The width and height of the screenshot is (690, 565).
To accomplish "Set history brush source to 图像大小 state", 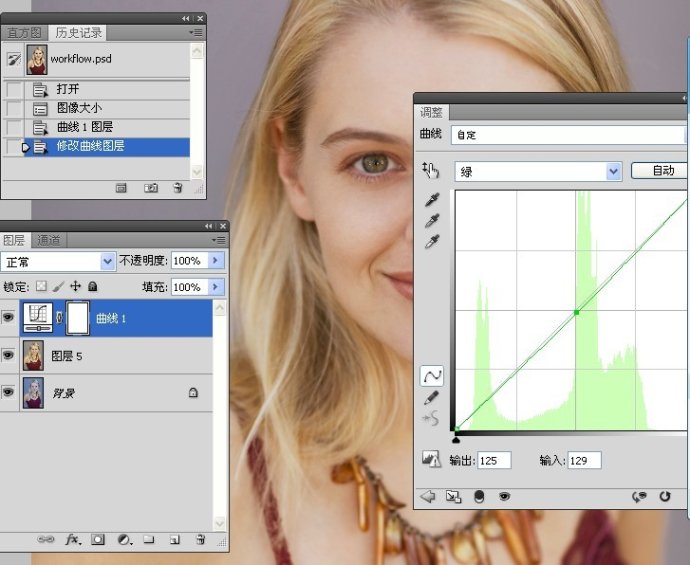I will pos(14,108).
